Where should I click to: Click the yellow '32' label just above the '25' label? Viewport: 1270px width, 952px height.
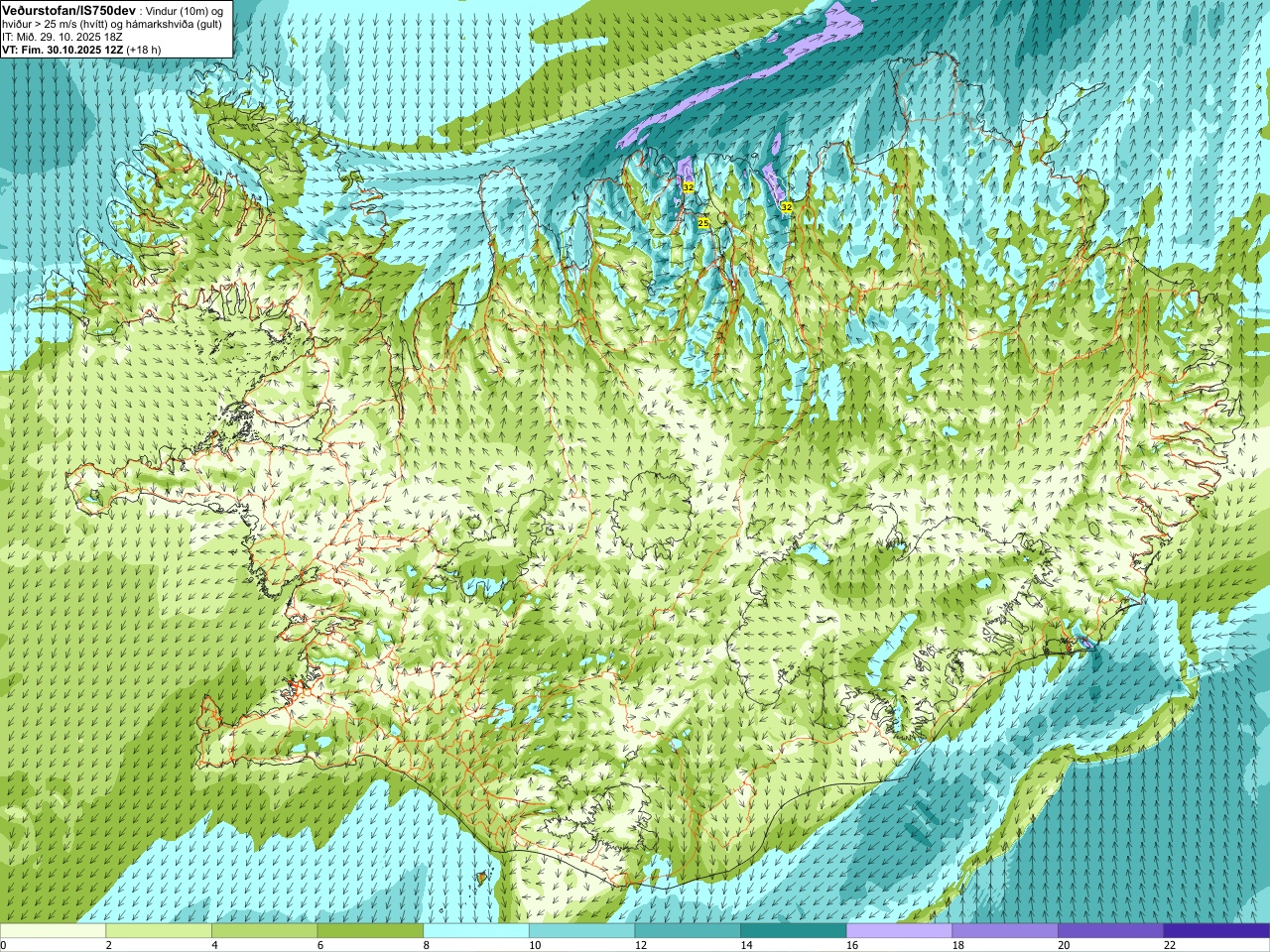(x=689, y=186)
